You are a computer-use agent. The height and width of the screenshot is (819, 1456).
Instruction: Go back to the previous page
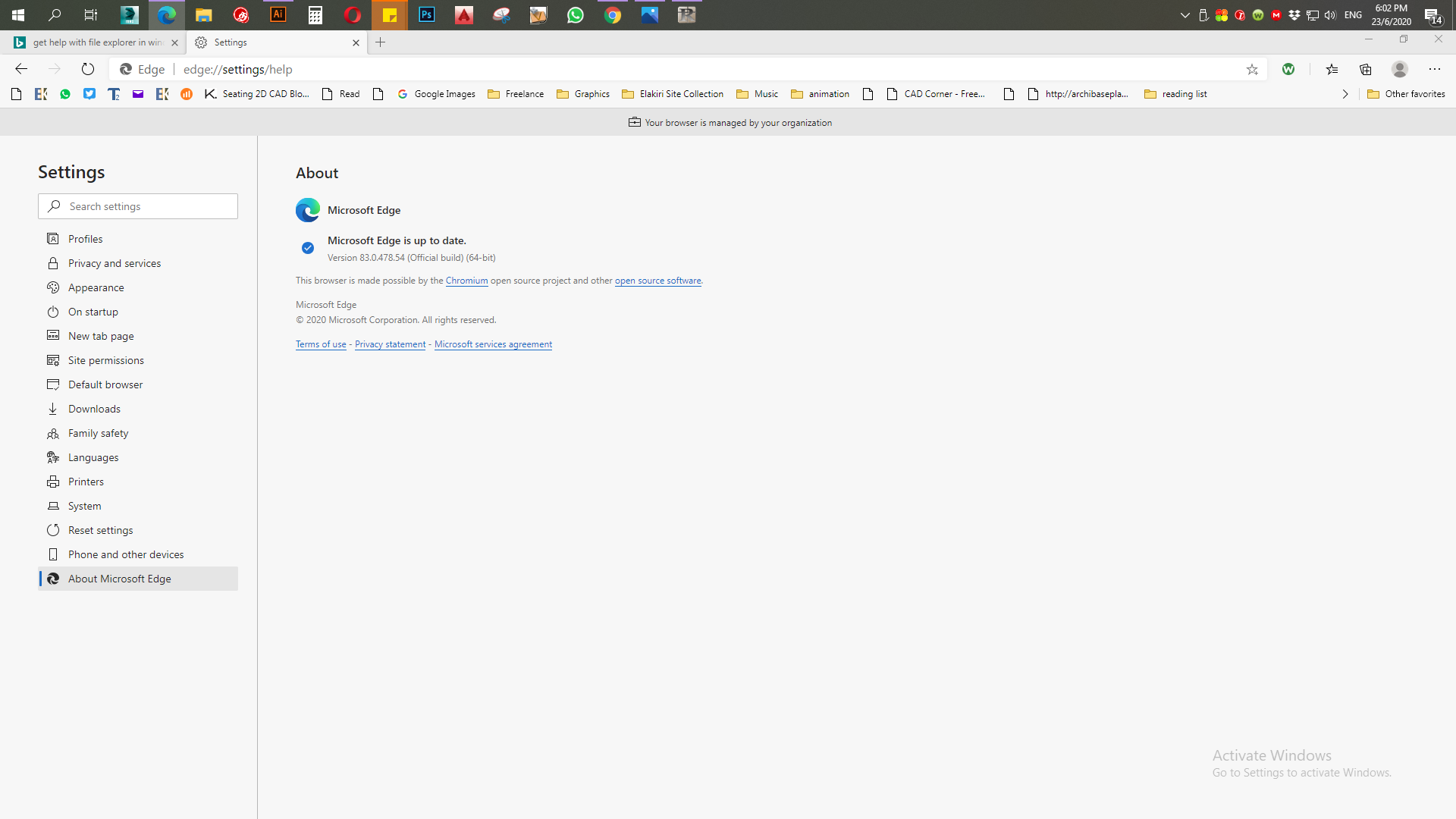click(21, 69)
